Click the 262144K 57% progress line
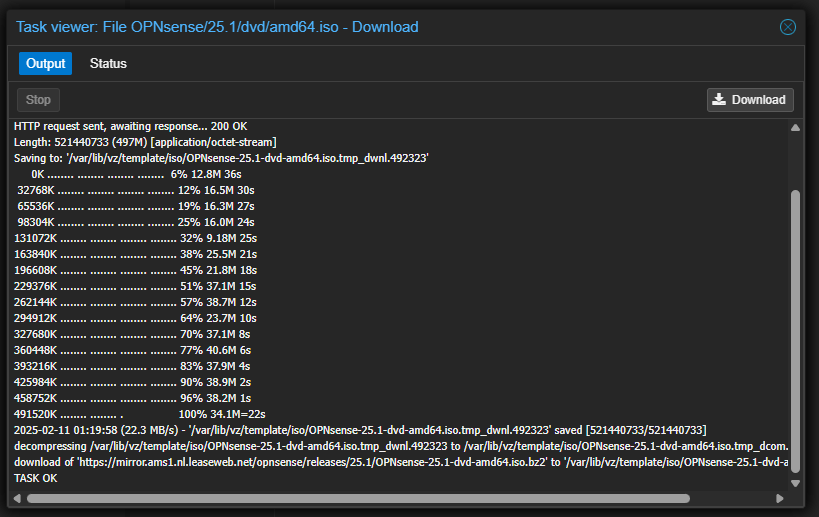819x517 pixels. 135,302
